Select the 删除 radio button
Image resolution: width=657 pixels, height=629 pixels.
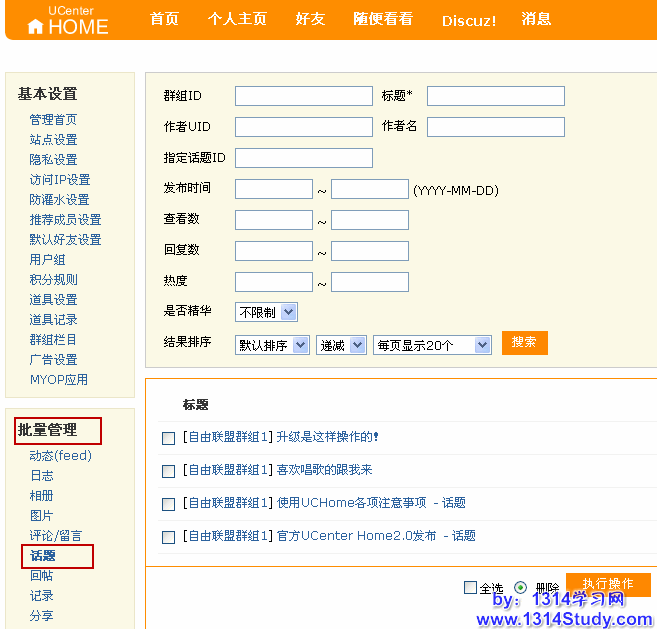point(520,588)
